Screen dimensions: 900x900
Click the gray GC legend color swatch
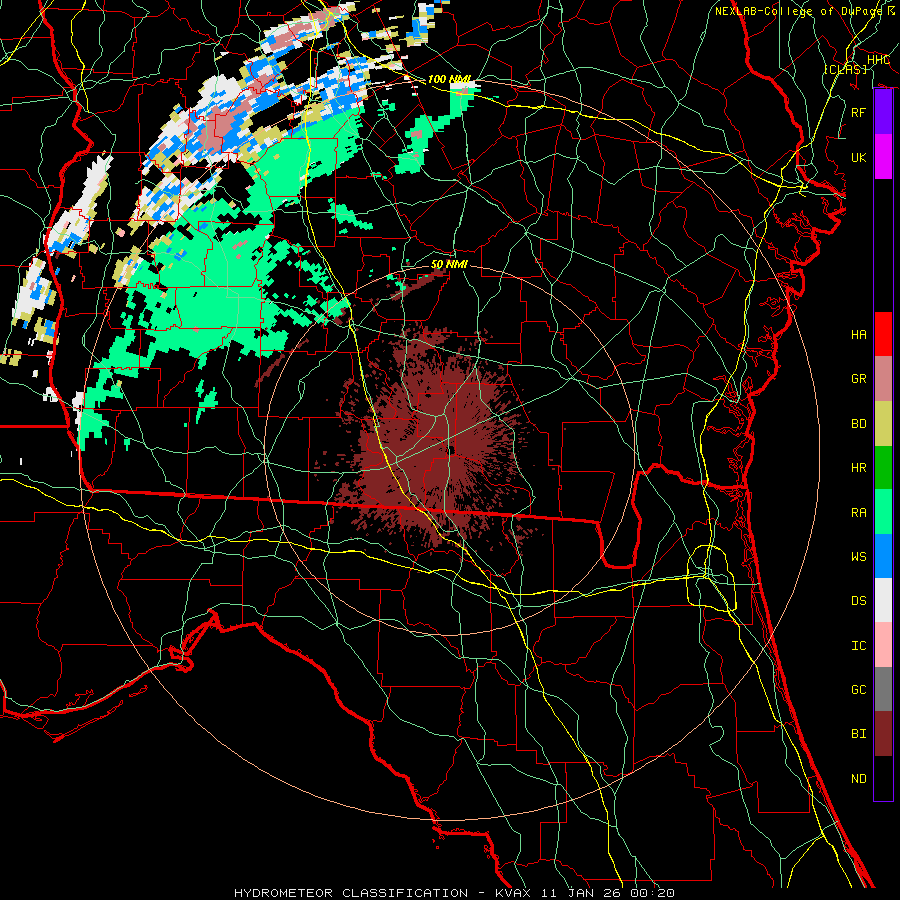pos(883,689)
